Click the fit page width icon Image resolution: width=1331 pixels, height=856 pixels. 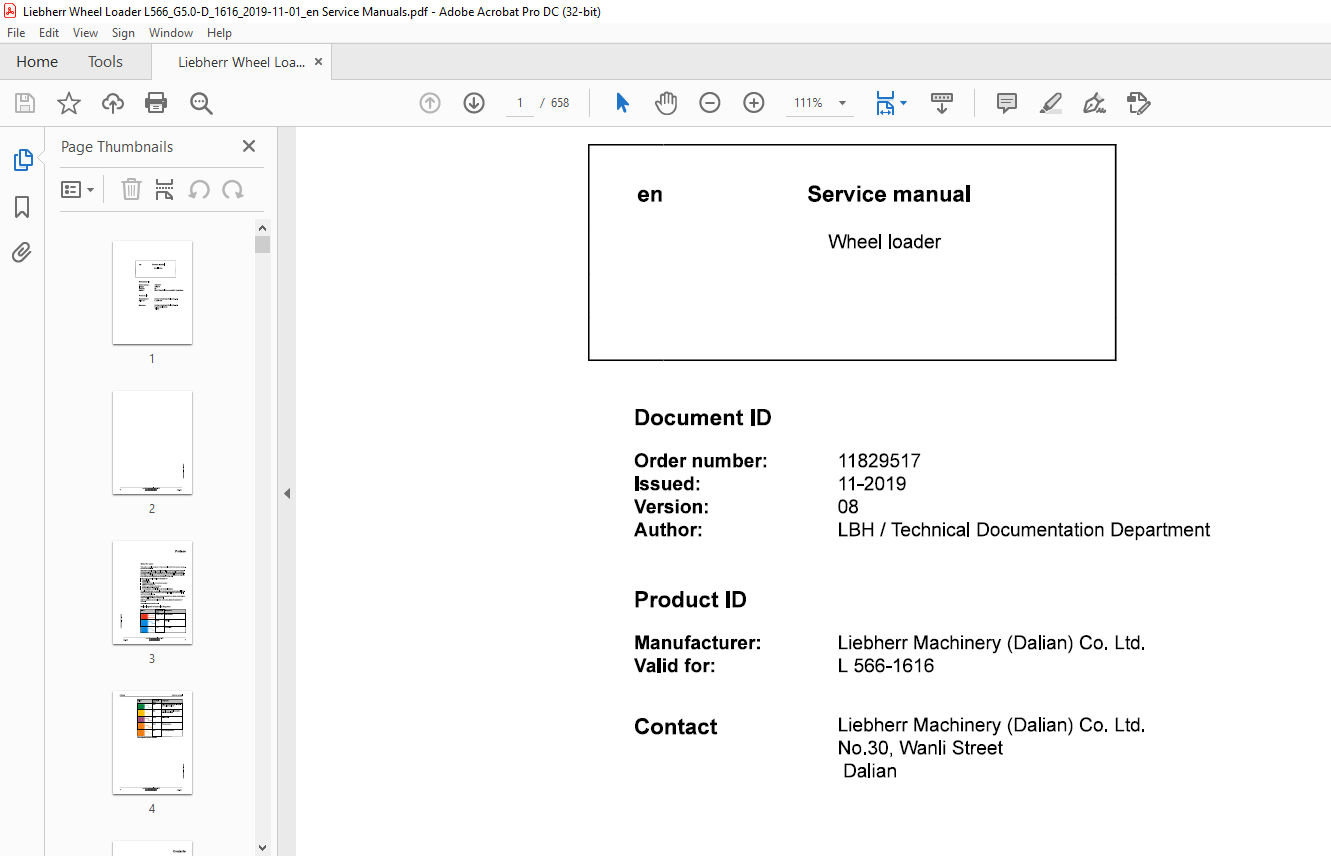pos(885,103)
